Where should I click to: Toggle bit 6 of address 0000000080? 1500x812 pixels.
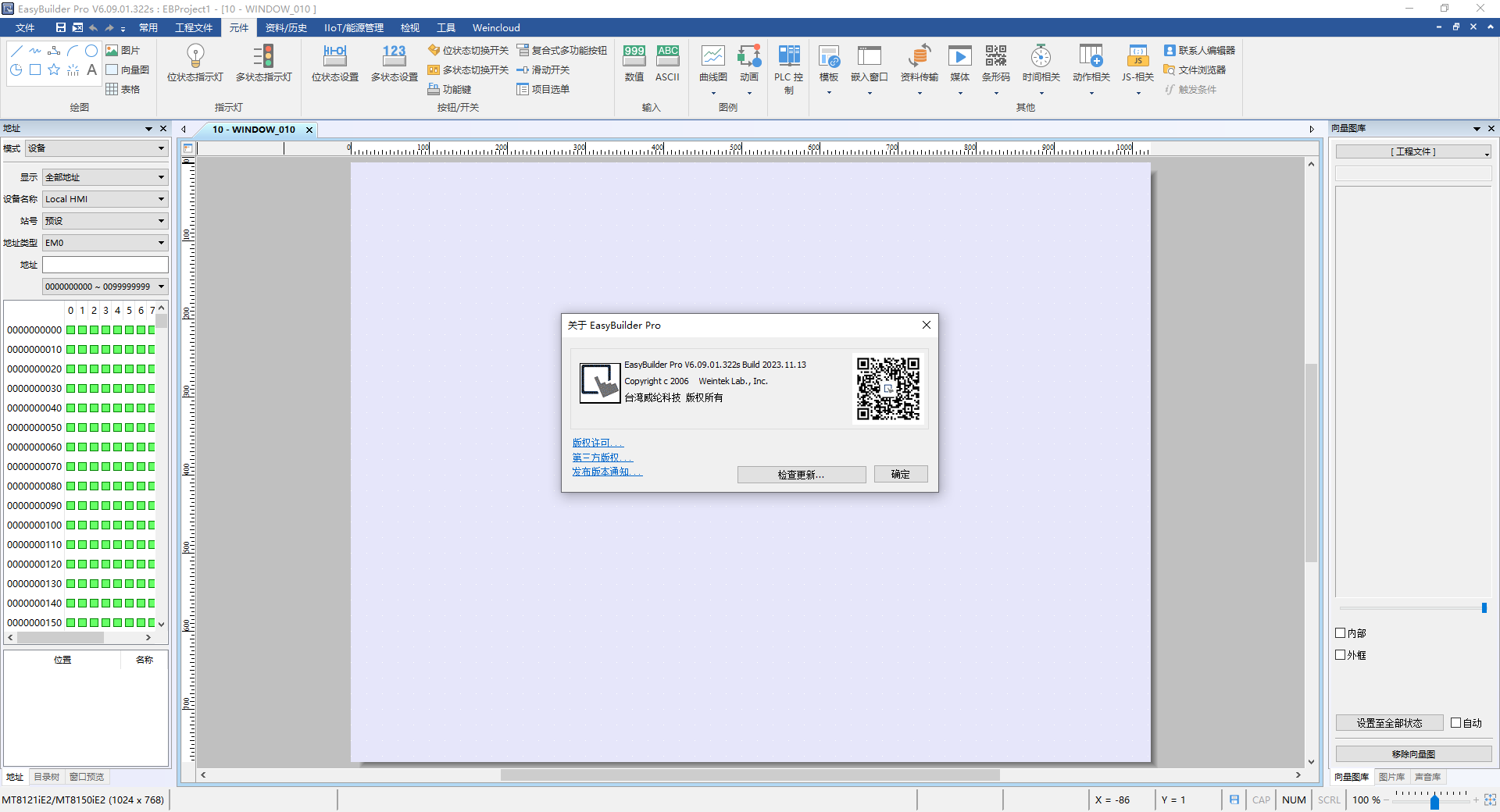(x=141, y=486)
